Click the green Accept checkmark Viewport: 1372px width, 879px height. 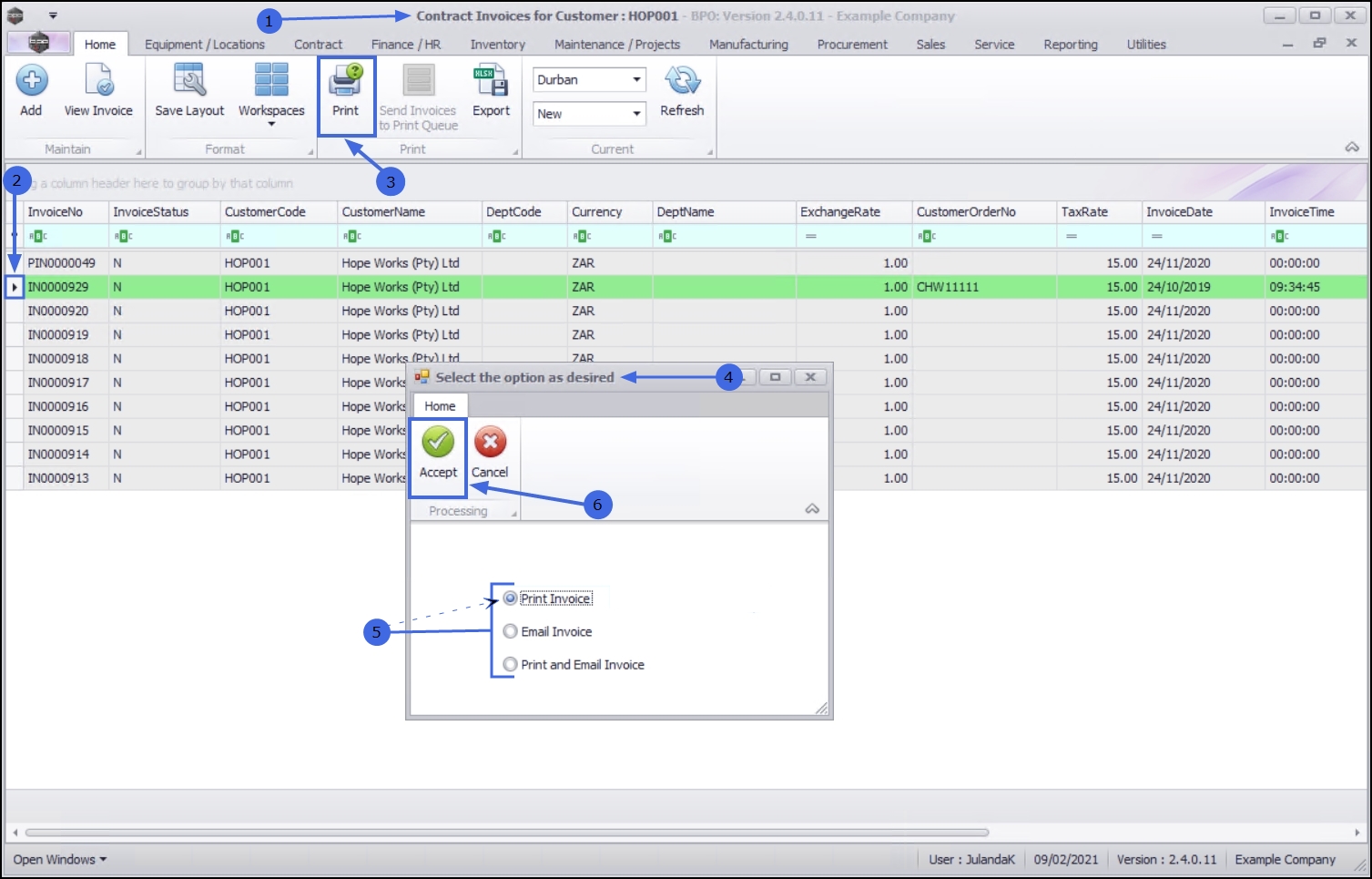(x=438, y=442)
